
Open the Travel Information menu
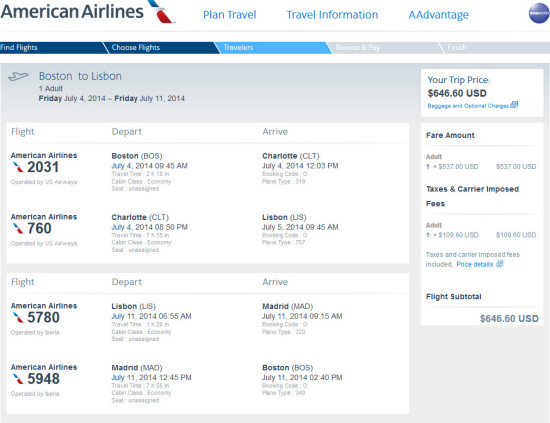(332, 15)
